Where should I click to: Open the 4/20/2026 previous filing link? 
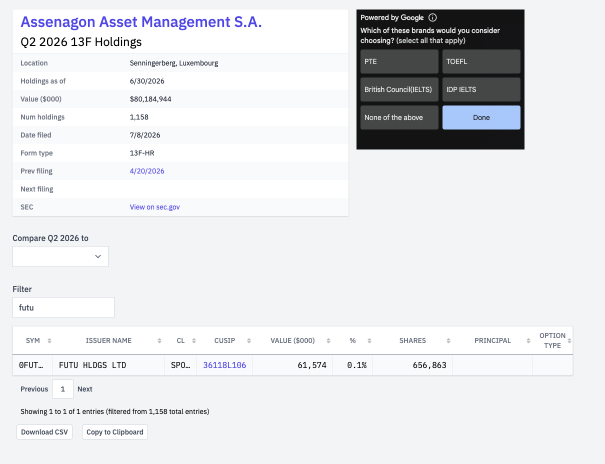(147, 171)
